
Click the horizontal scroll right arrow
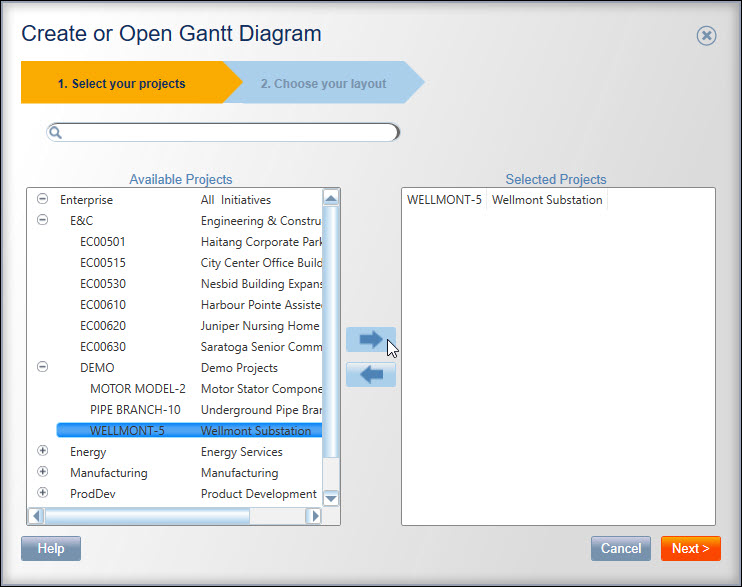313,516
